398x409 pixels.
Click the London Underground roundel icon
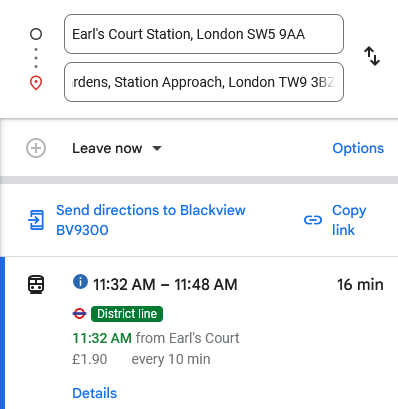(x=79, y=314)
